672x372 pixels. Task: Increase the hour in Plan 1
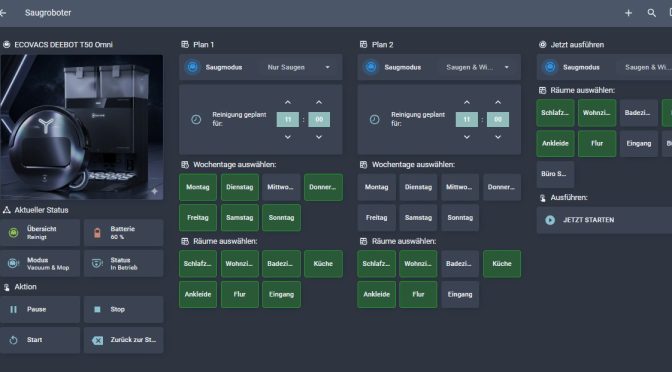(x=288, y=102)
